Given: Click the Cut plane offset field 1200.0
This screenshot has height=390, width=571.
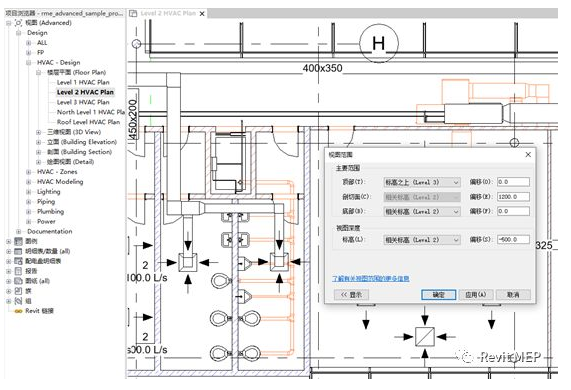Looking at the screenshot, I should point(513,197).
